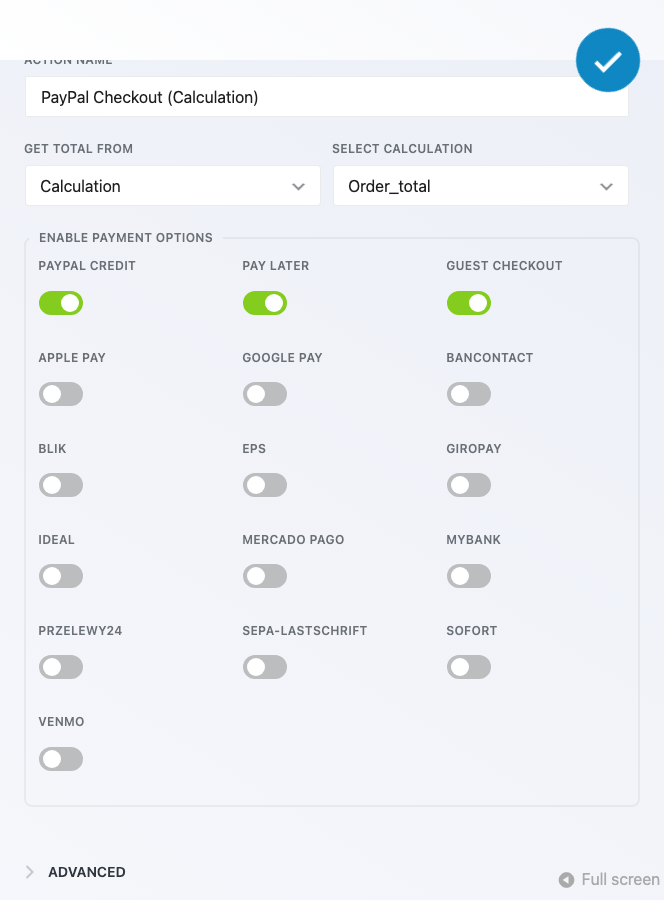Screen dimensions: 664x900
Task: Enable the MyBank switch
Action: click(x=469, y=576)
